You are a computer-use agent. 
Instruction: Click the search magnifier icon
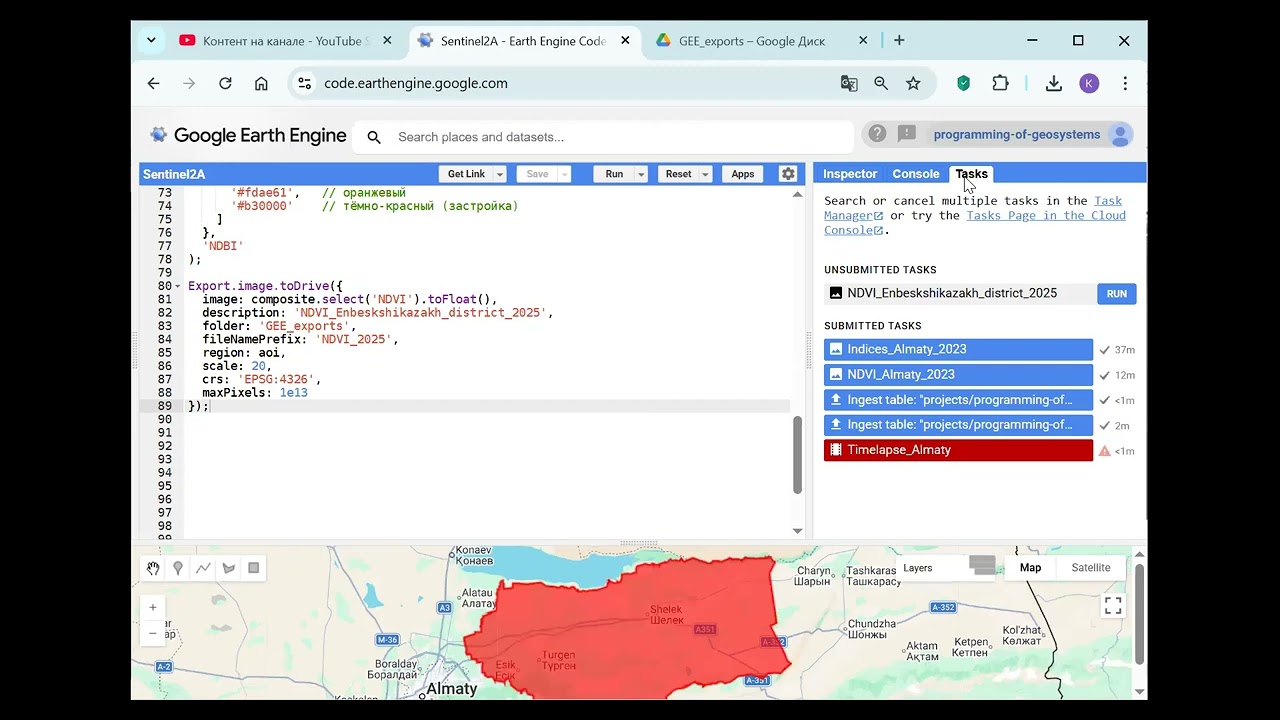pyautogui.click(x=374, y=137)
